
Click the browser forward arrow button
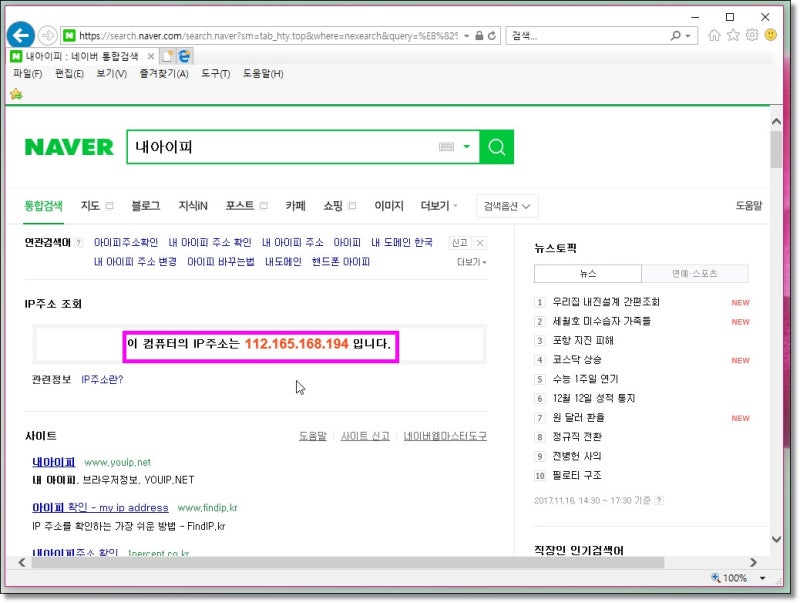[x=47, y=35]
